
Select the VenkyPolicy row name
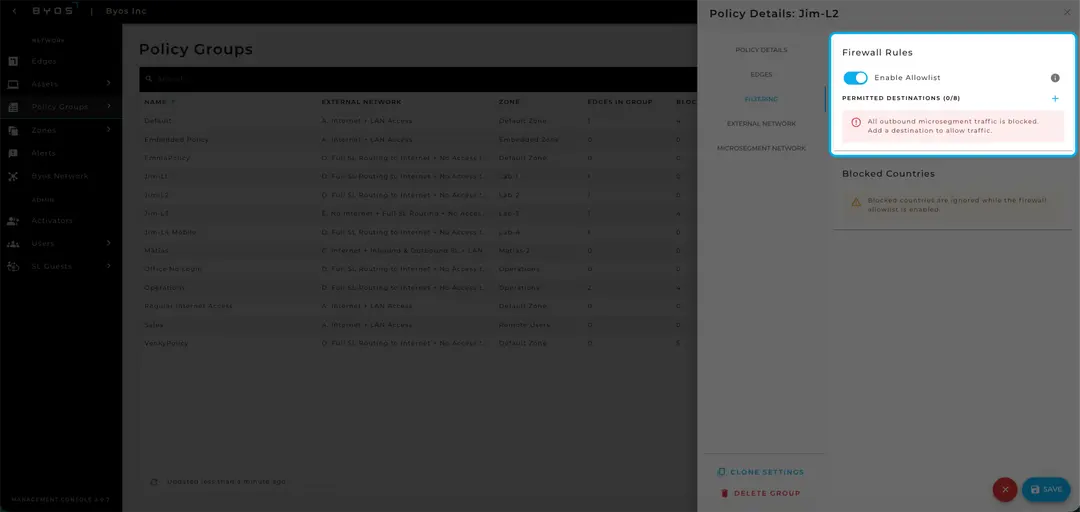[166, 343]
